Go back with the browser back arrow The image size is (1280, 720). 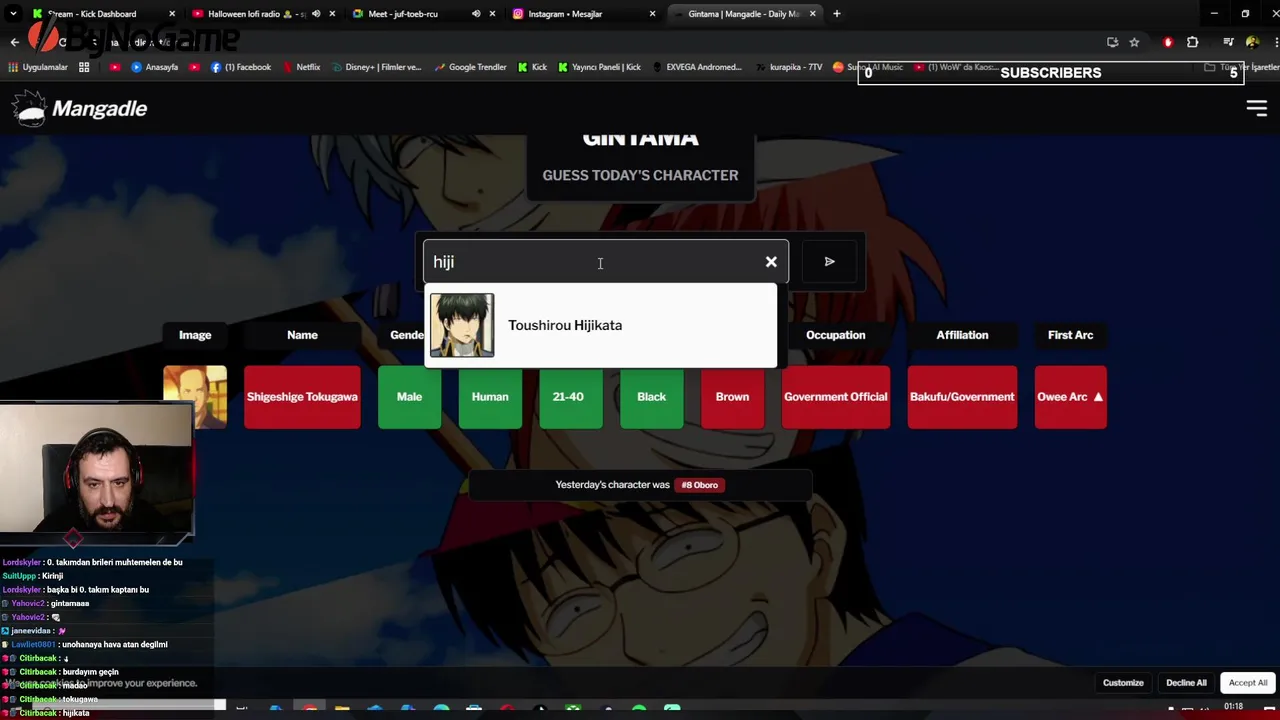(14, 42)
